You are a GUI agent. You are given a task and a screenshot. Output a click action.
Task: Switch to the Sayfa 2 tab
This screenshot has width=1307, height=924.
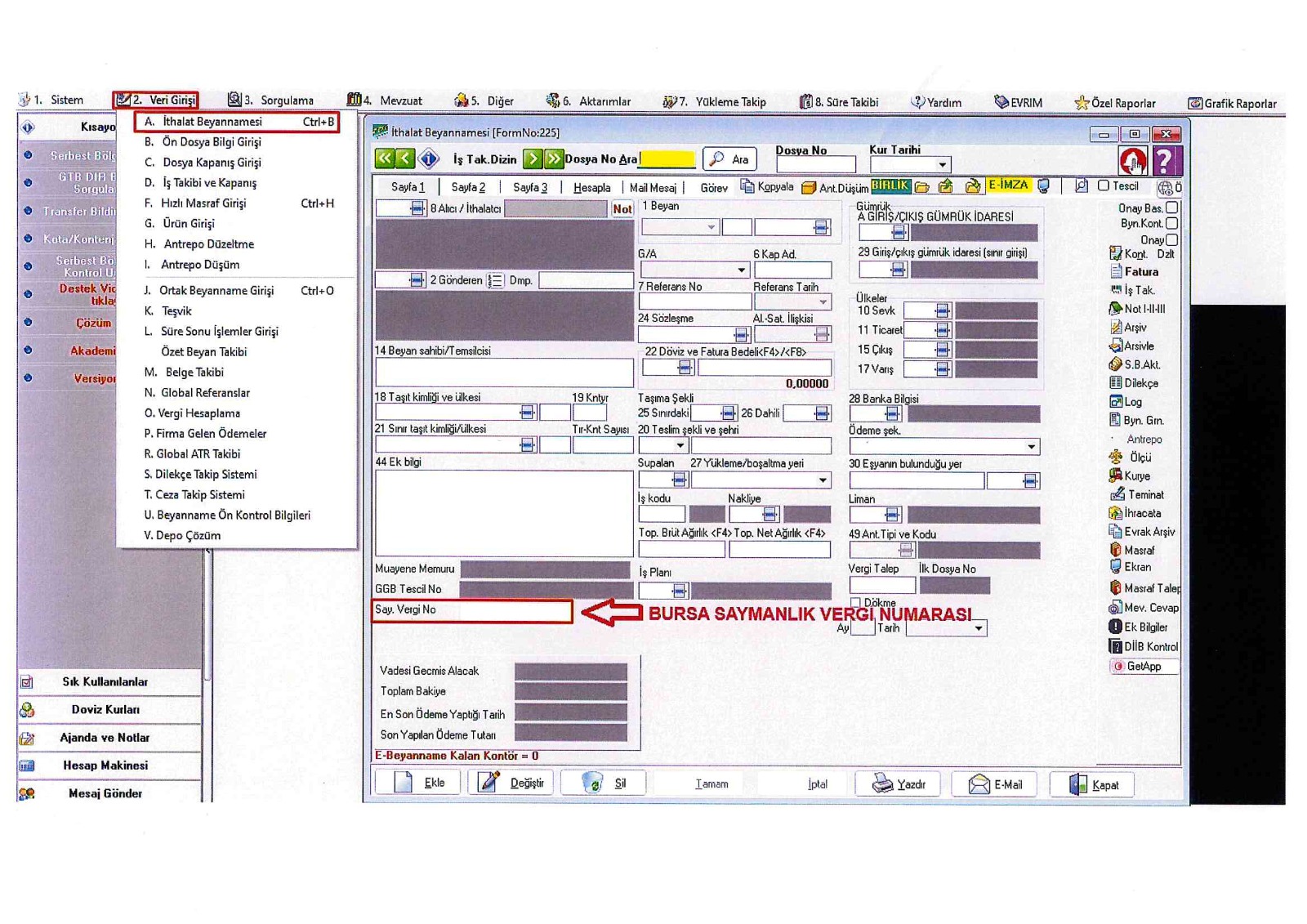pos(468,188)
